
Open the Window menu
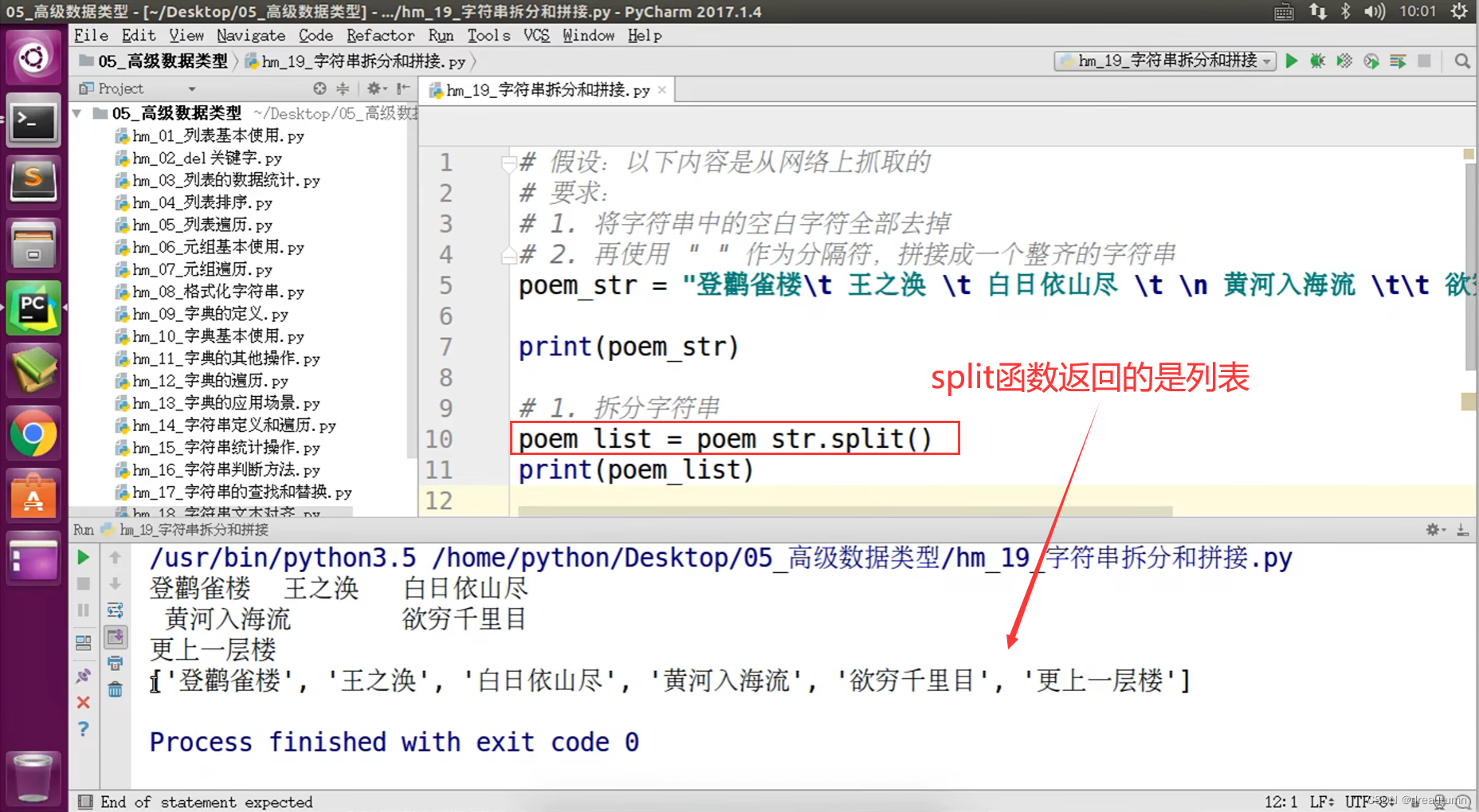point(588,35)
